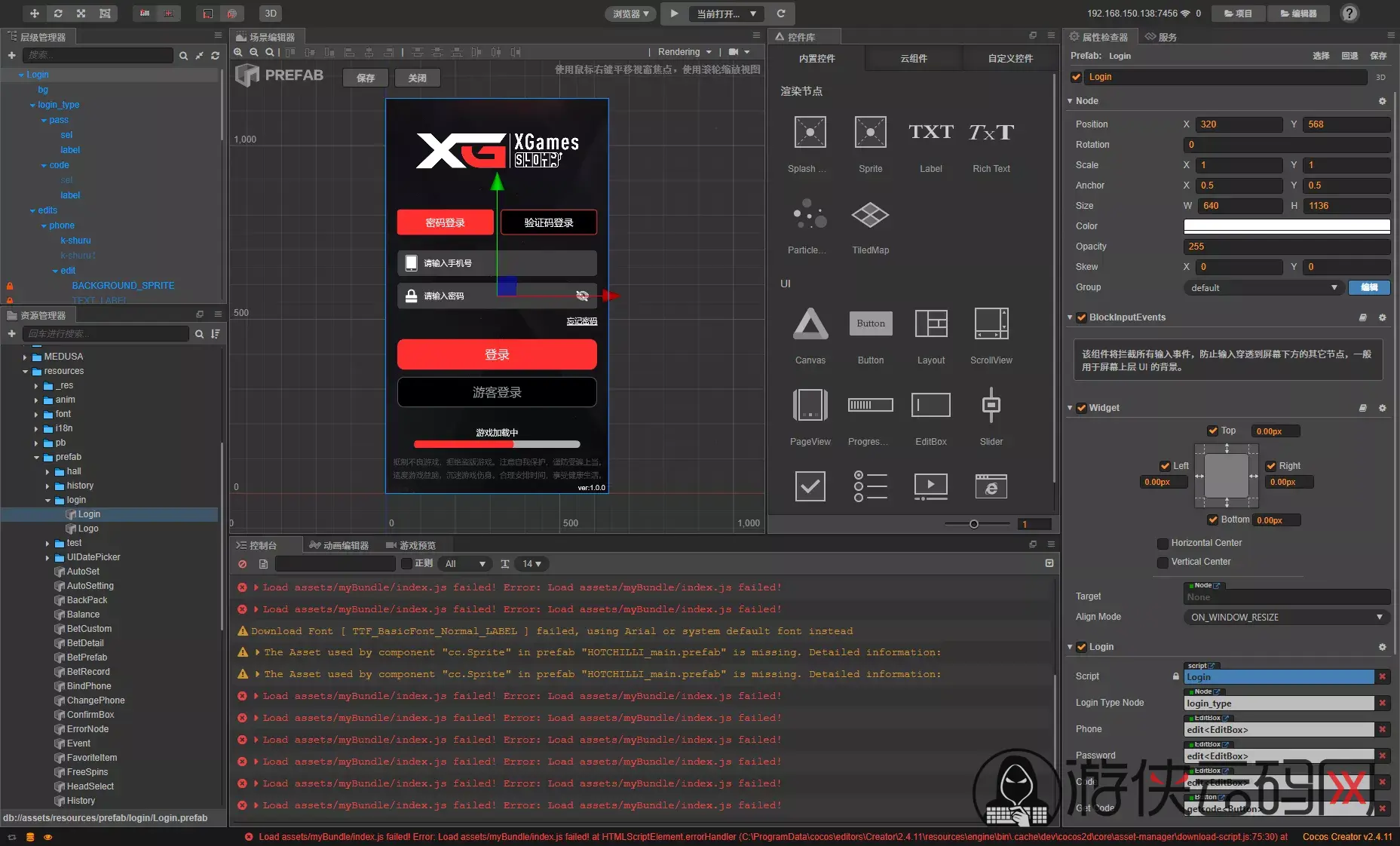Switch to the Custom Controls tab
Viewport: 1400px width, 846px height.
1010,58
